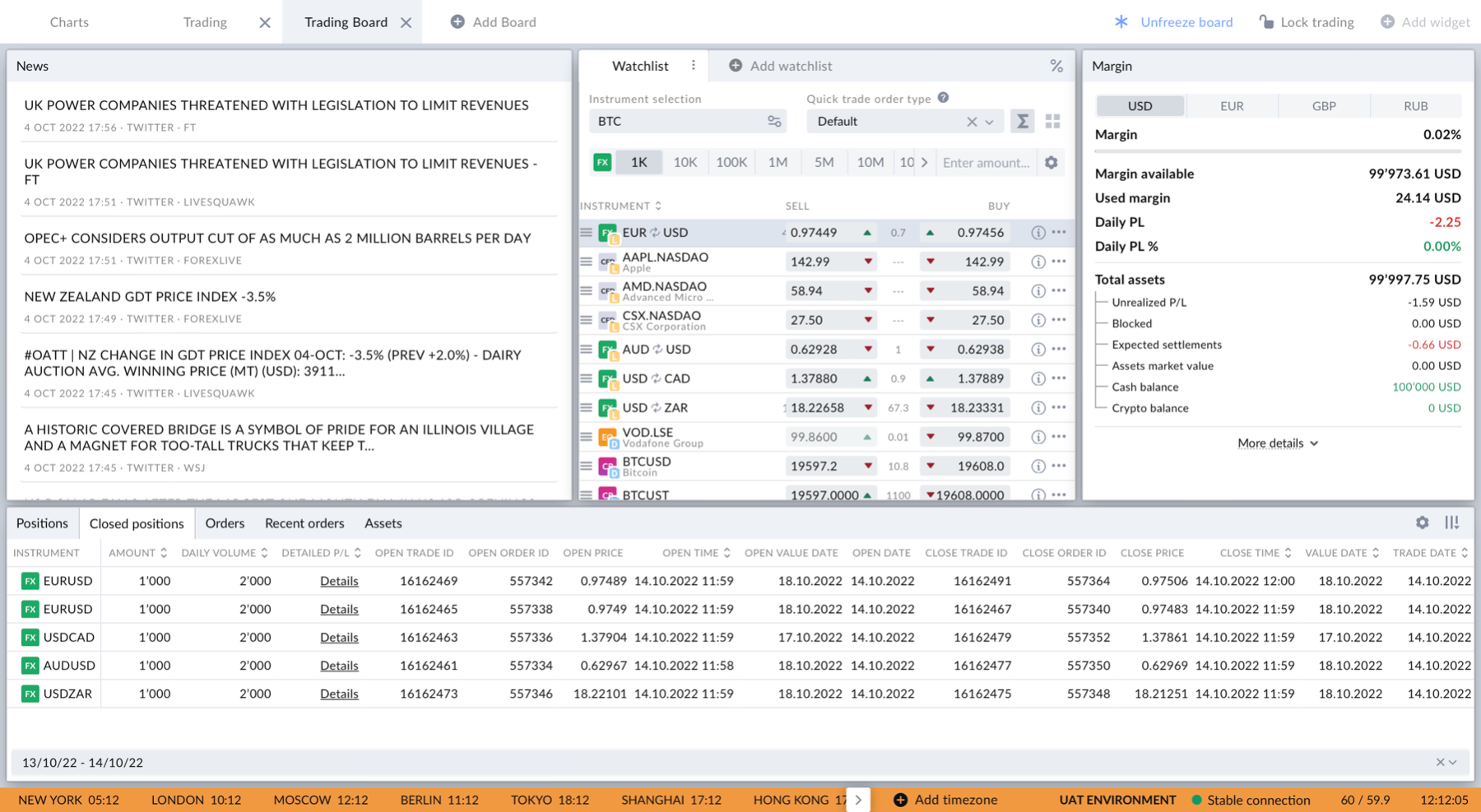The width and height of the screenshot is (1481, 812).
Task: Switch to the Charts tab
Action: tap(69, 22)
